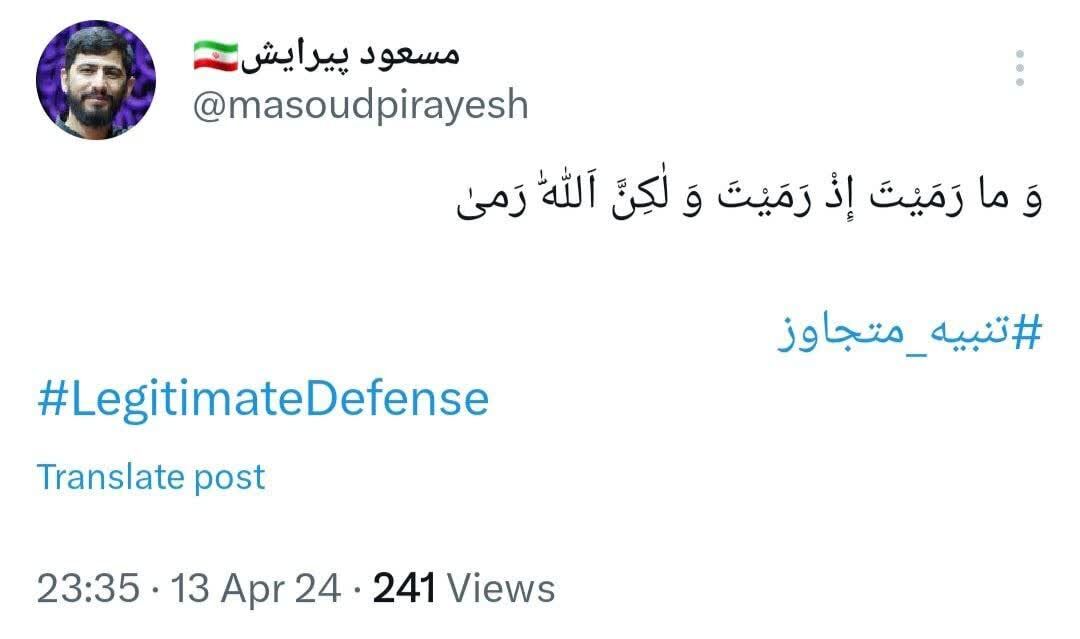
Task: Open translation with Translate post
Action: click(x=150, y=477)
